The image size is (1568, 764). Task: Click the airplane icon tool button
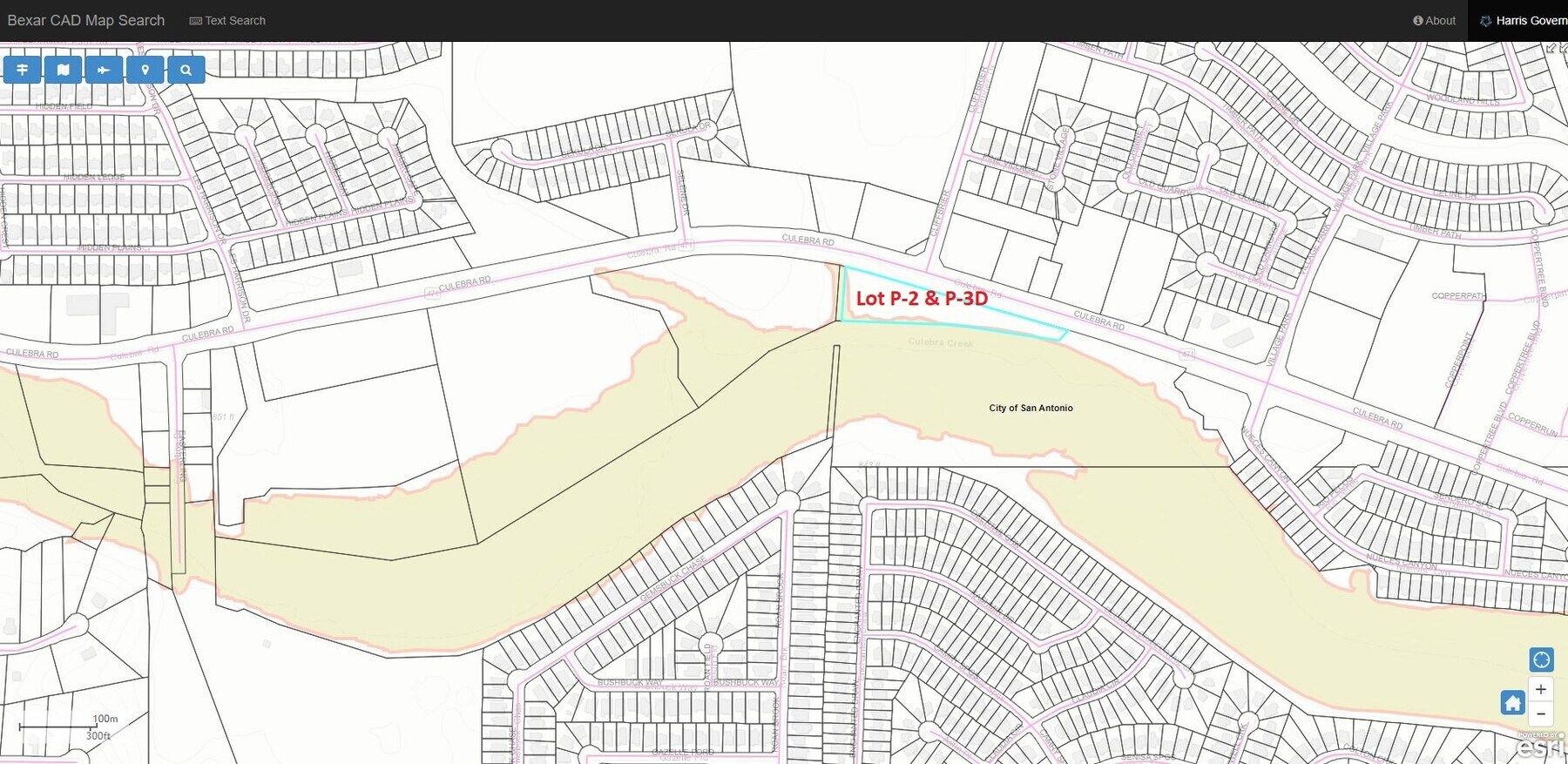coord(104,70)
